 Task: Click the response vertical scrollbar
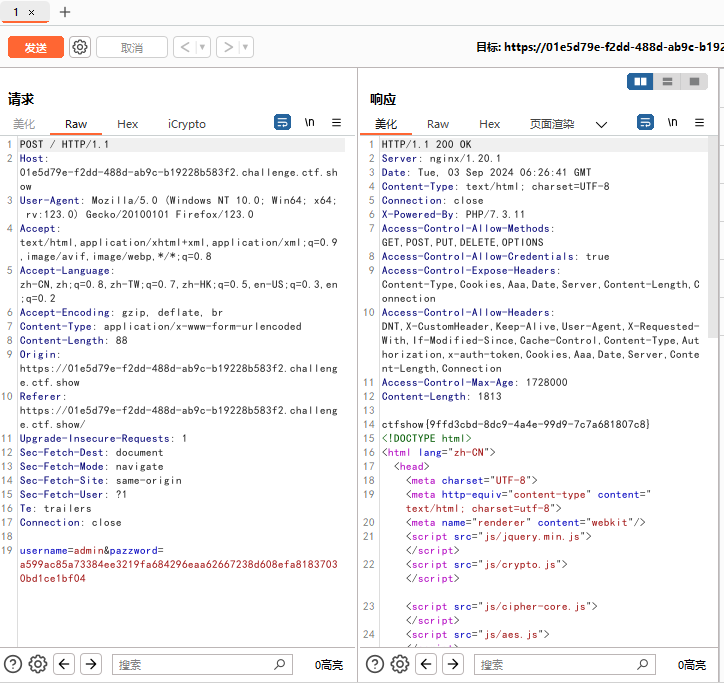coord(712,236)
